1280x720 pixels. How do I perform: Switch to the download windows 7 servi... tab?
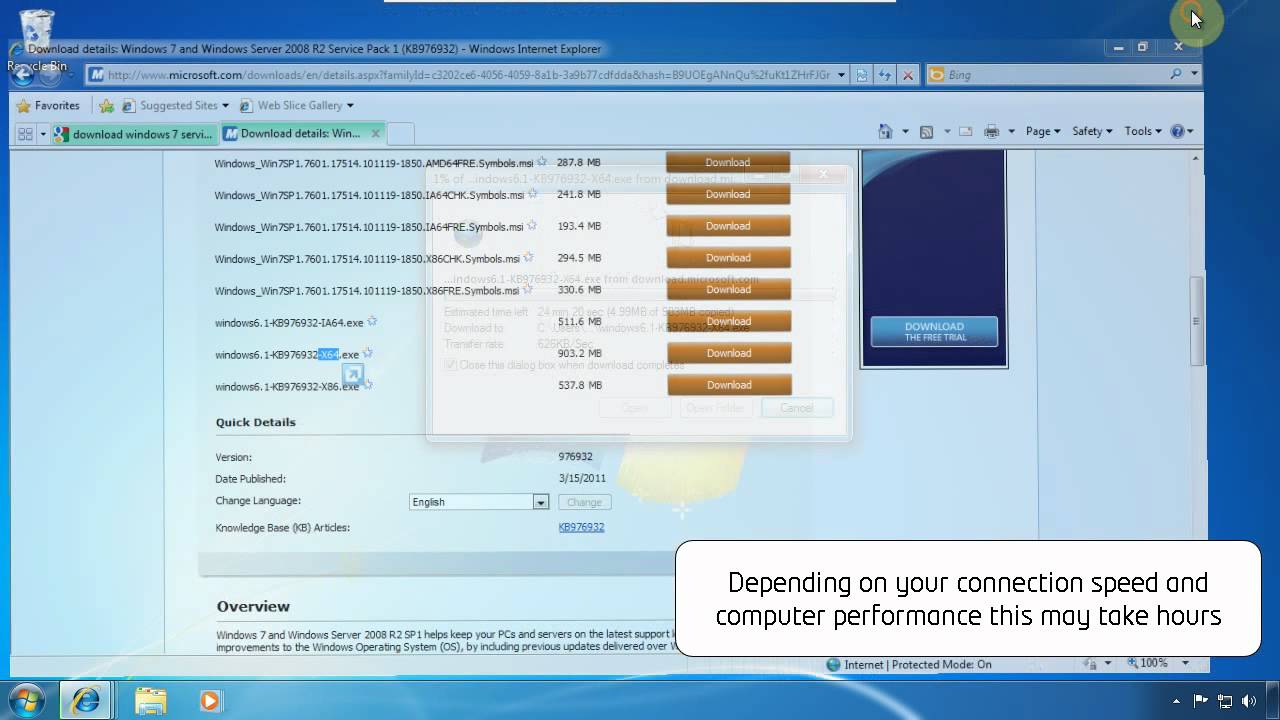coord(134,134)
